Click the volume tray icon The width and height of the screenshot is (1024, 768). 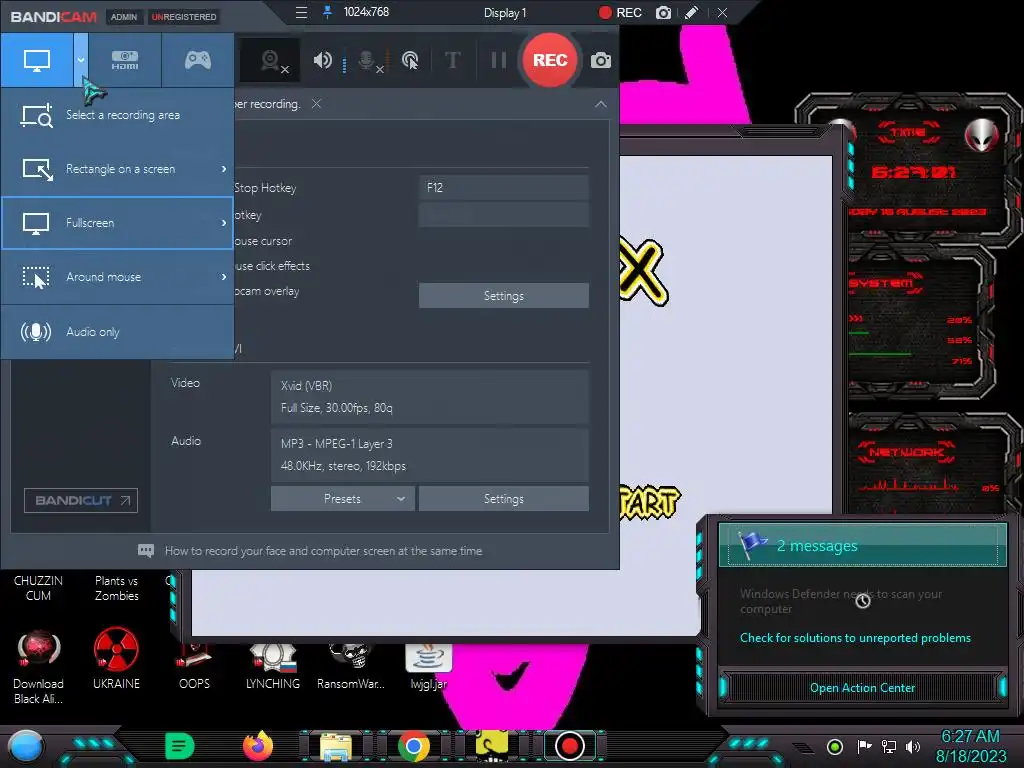point(913,746)
